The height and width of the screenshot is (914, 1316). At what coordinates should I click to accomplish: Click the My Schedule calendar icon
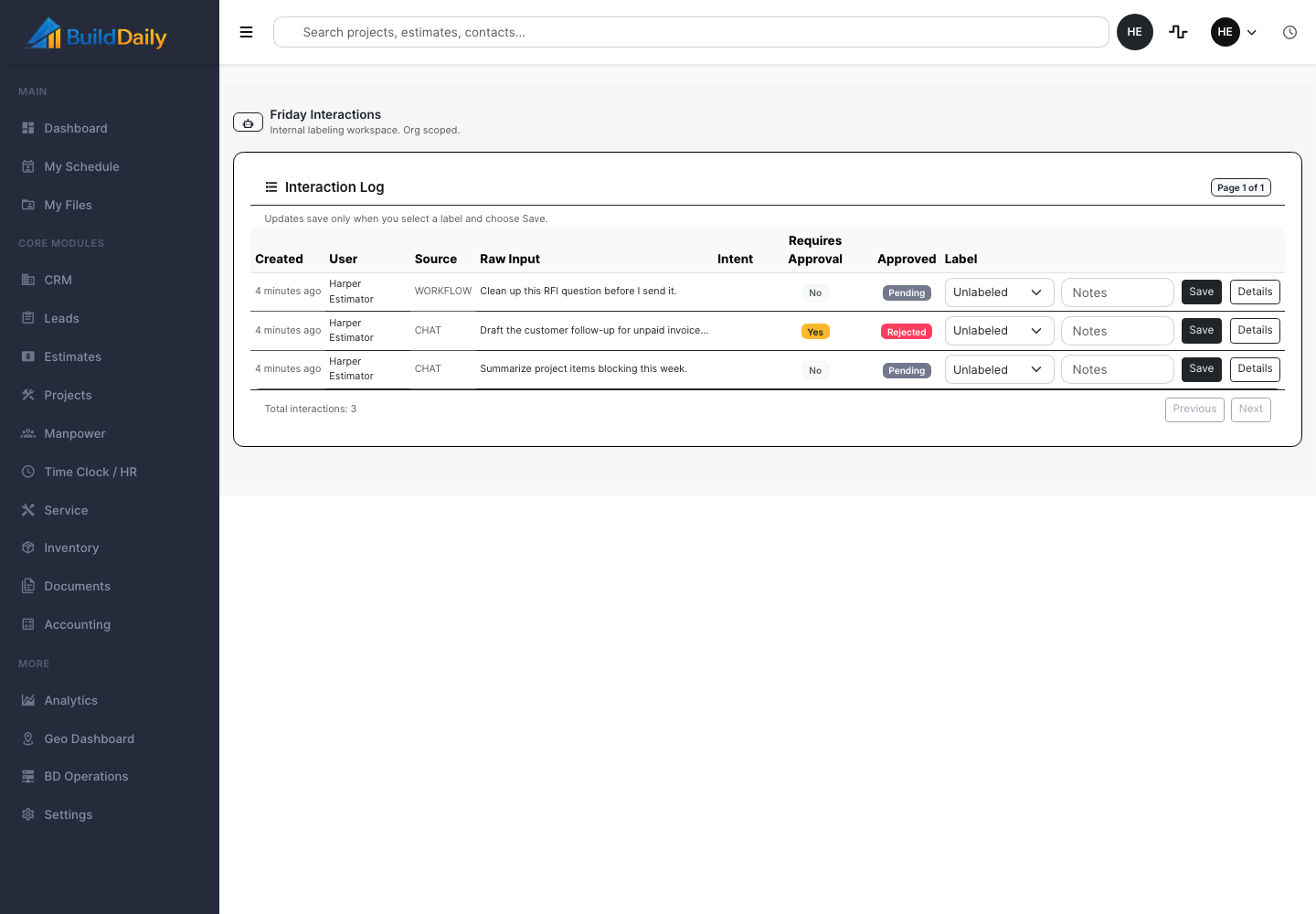28,166
